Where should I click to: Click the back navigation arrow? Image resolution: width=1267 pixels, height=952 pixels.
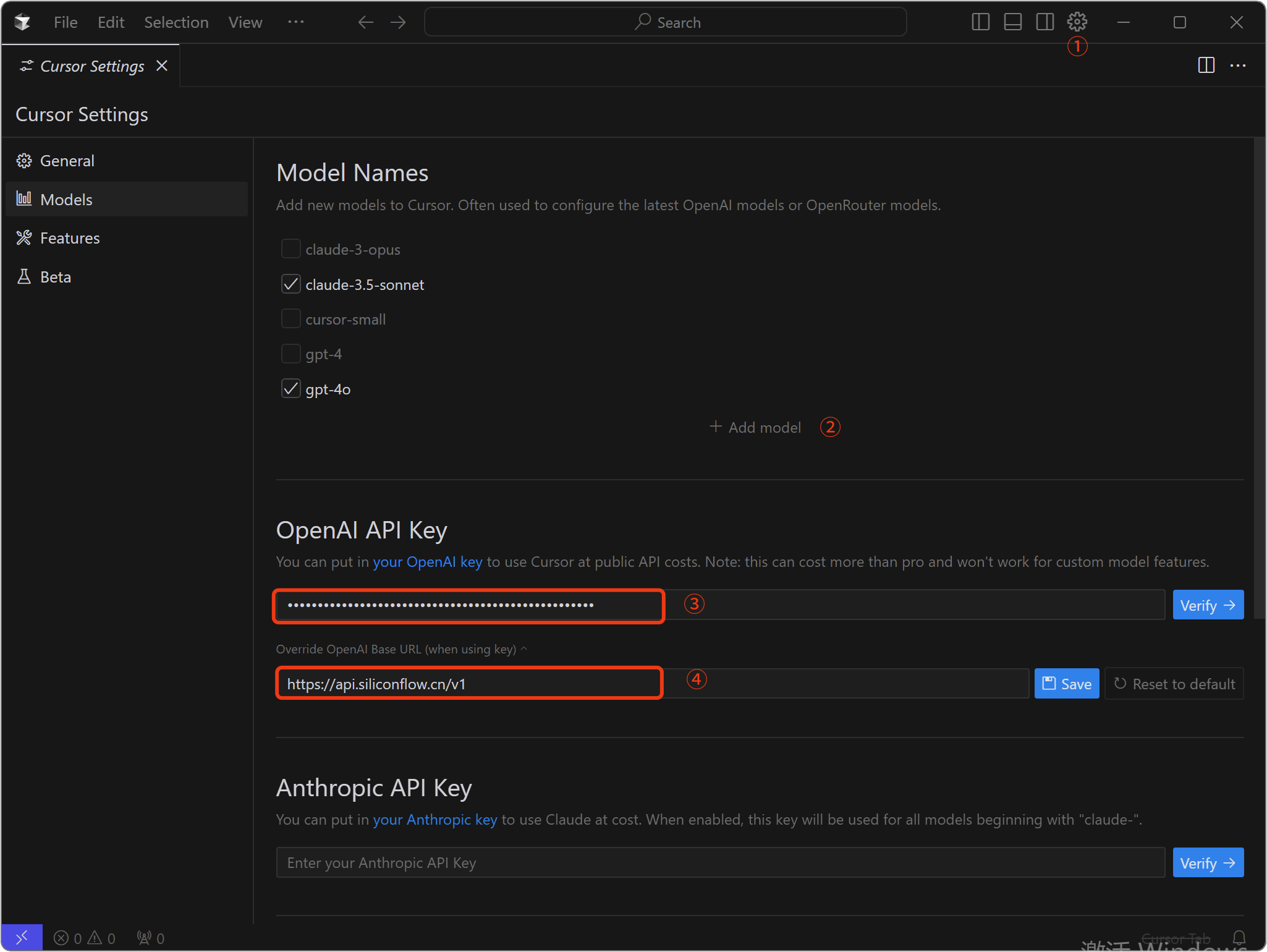coord(365,22)
